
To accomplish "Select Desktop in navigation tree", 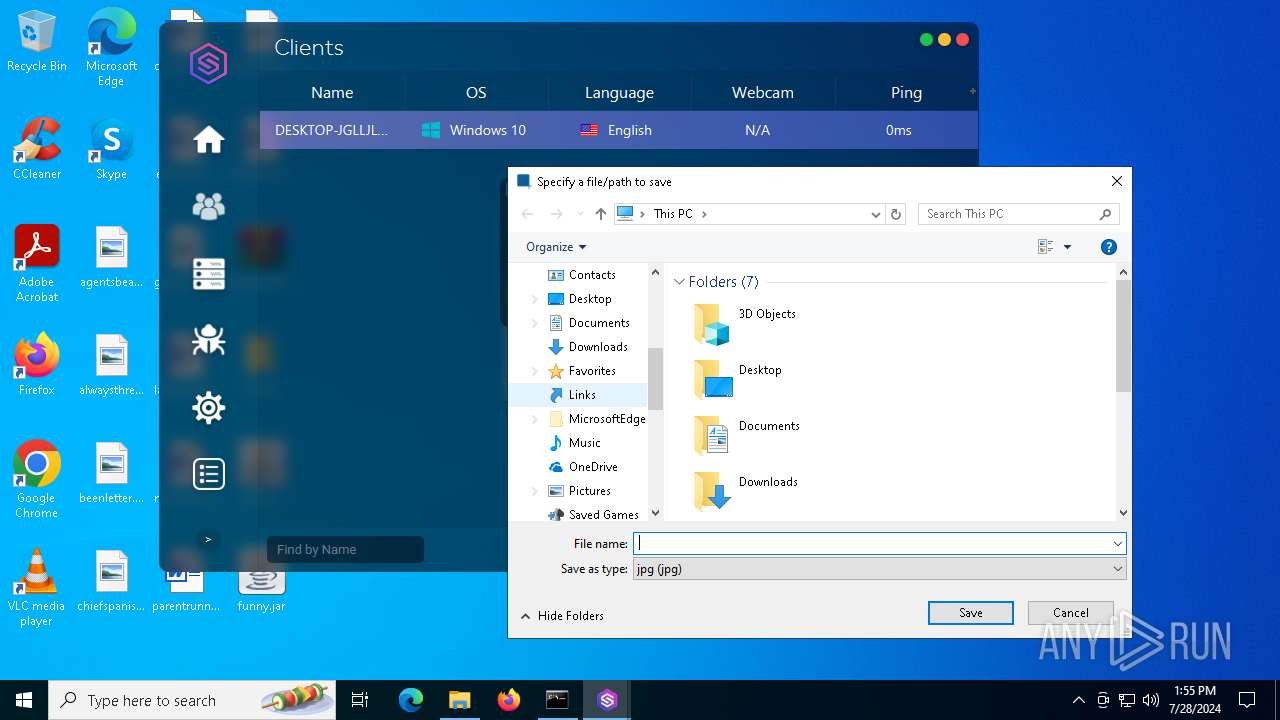I will tap(590, 299).
